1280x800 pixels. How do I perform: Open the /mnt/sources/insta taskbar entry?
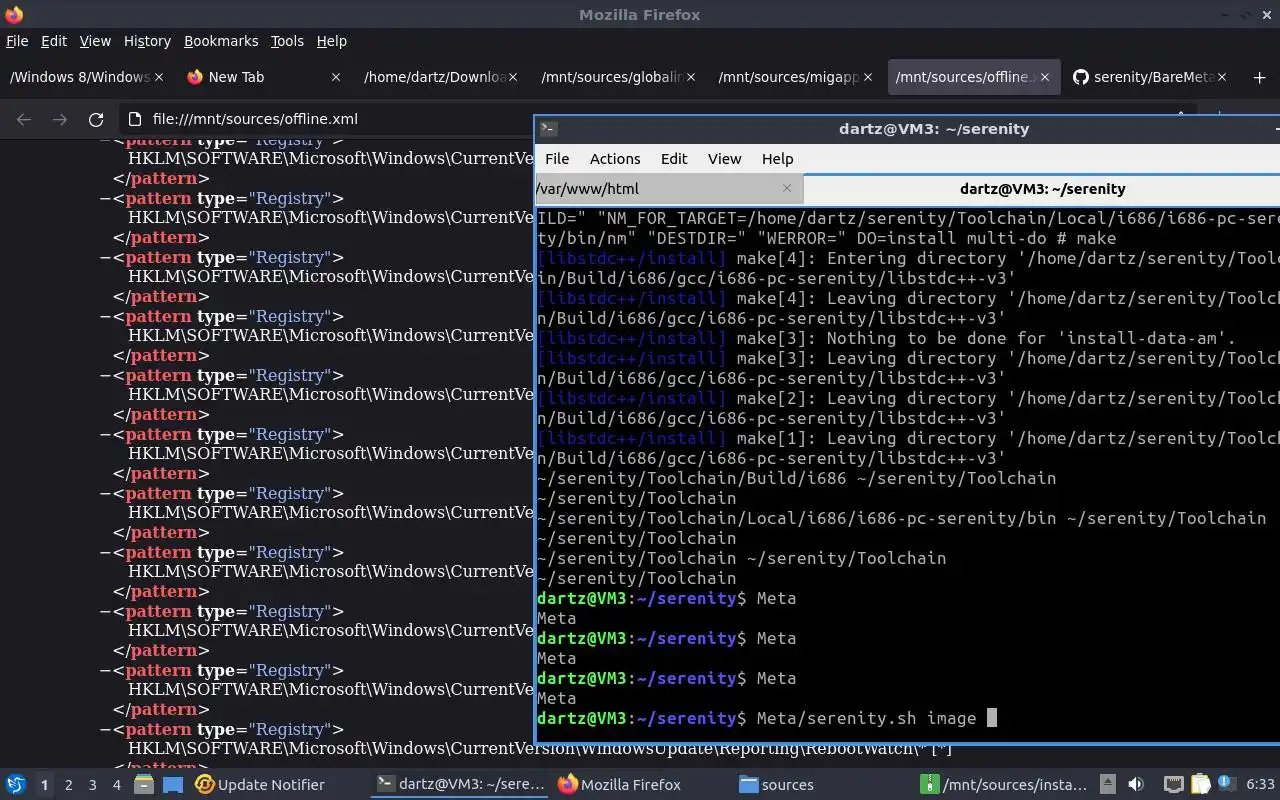1006,785
